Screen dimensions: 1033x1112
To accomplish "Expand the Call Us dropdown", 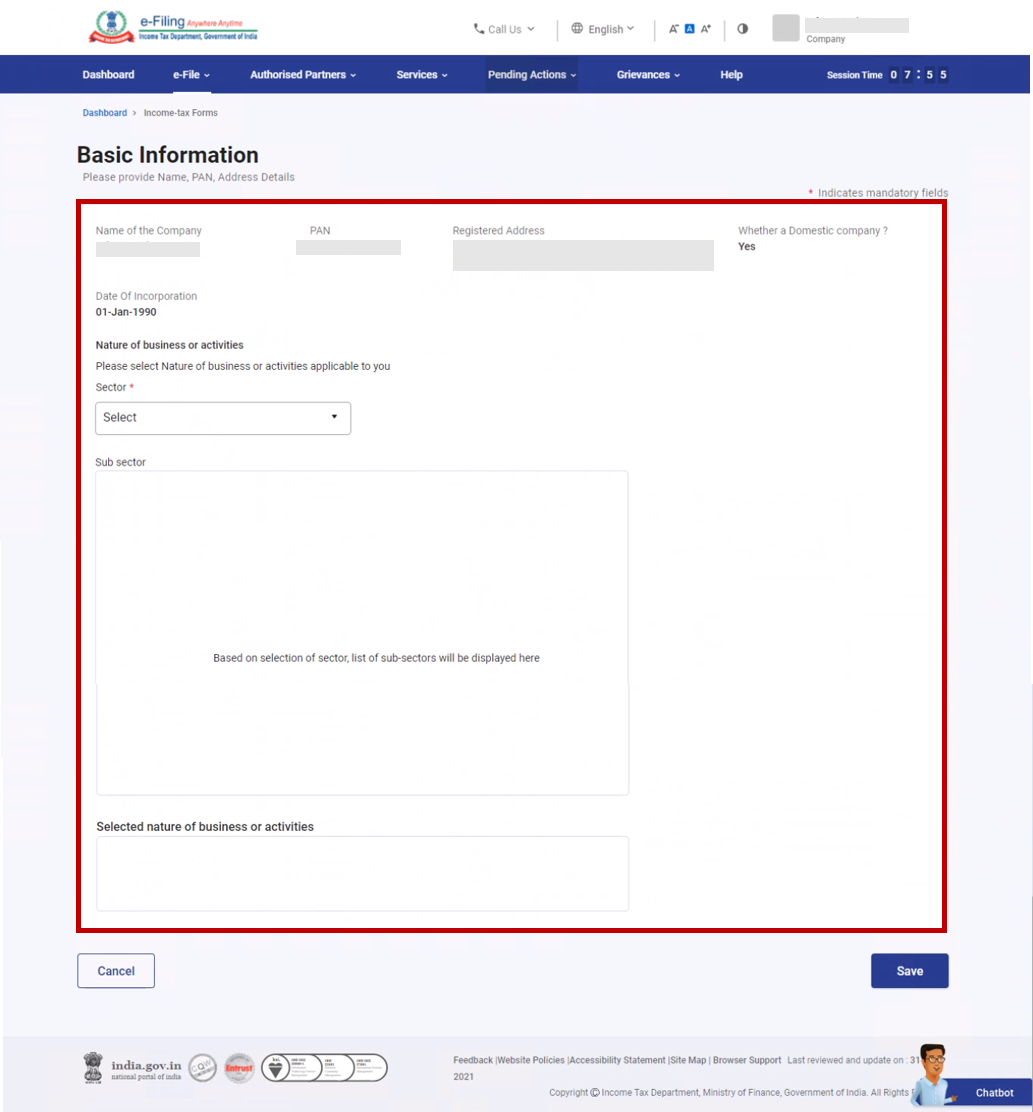I will tap(504, 29).
